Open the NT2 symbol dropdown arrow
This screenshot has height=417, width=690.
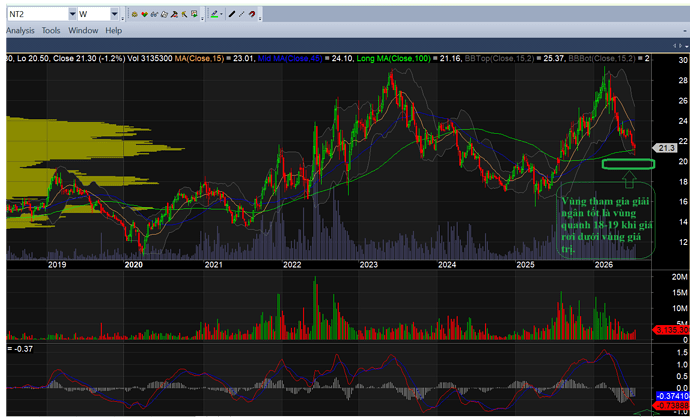[x=73, y=14]
